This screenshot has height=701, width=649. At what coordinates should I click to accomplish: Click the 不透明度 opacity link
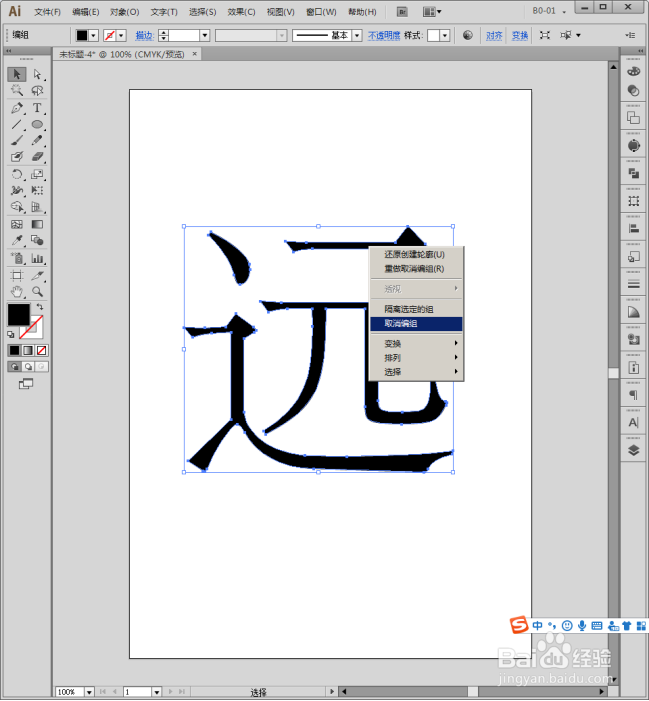384,35
